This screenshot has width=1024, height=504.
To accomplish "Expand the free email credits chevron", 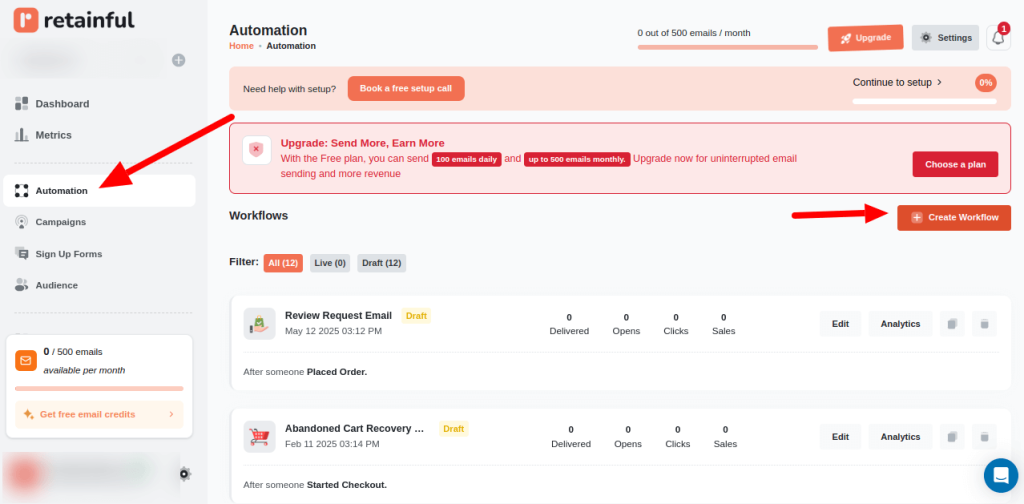I will (171, 414).
